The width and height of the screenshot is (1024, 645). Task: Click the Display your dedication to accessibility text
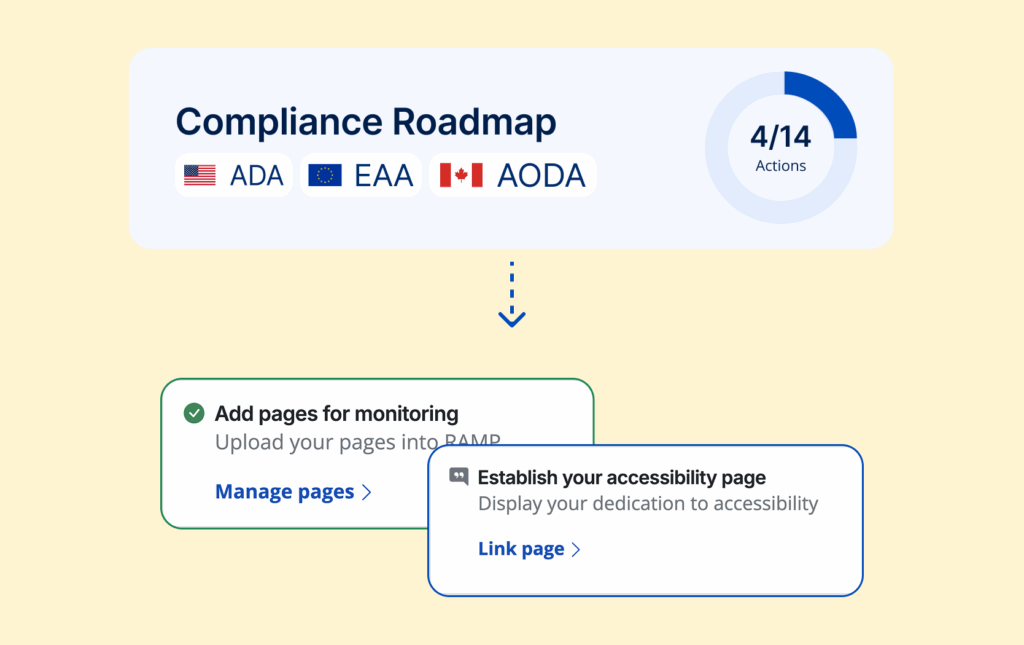coord(647,503)
